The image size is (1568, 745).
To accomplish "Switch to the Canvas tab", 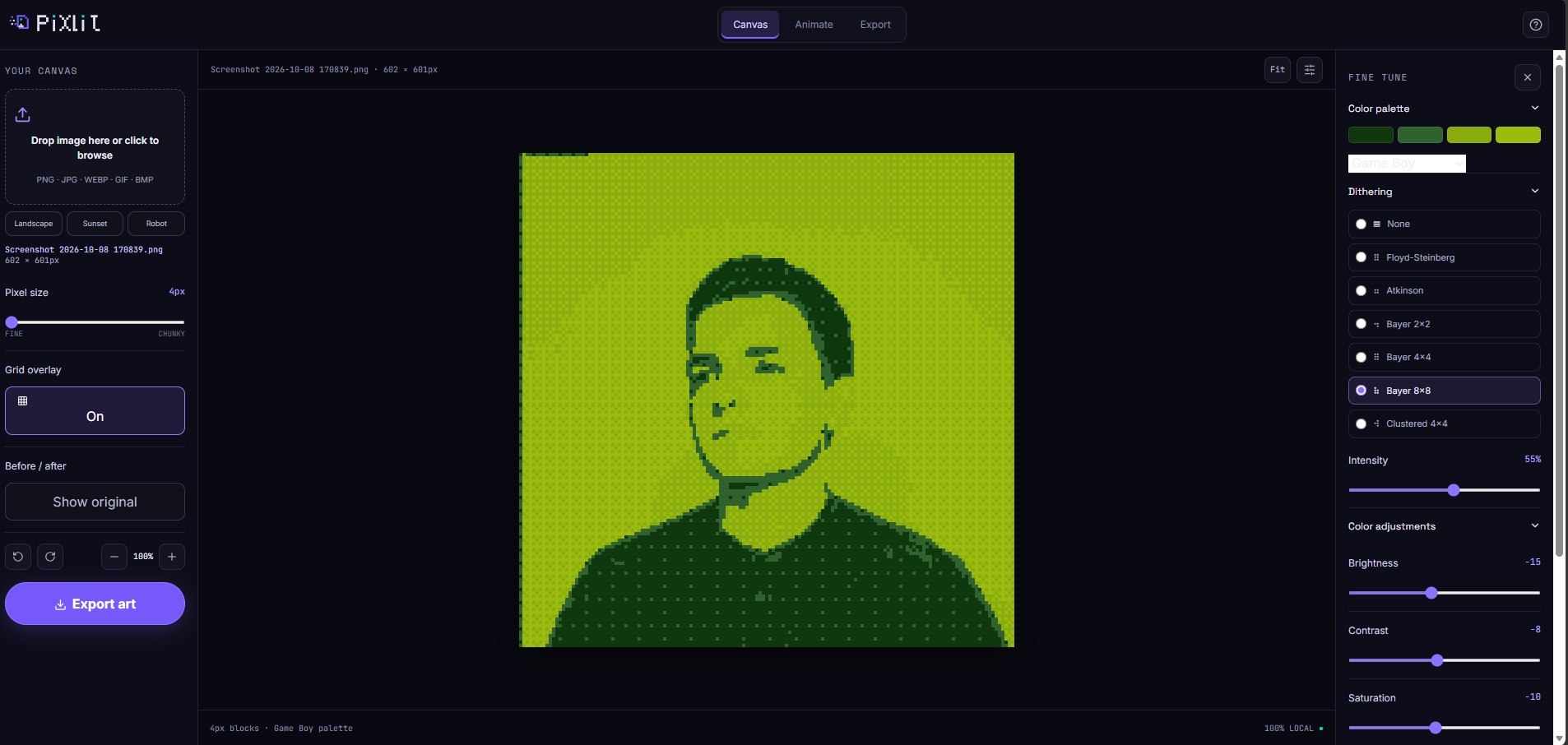I will click(750, 25).
